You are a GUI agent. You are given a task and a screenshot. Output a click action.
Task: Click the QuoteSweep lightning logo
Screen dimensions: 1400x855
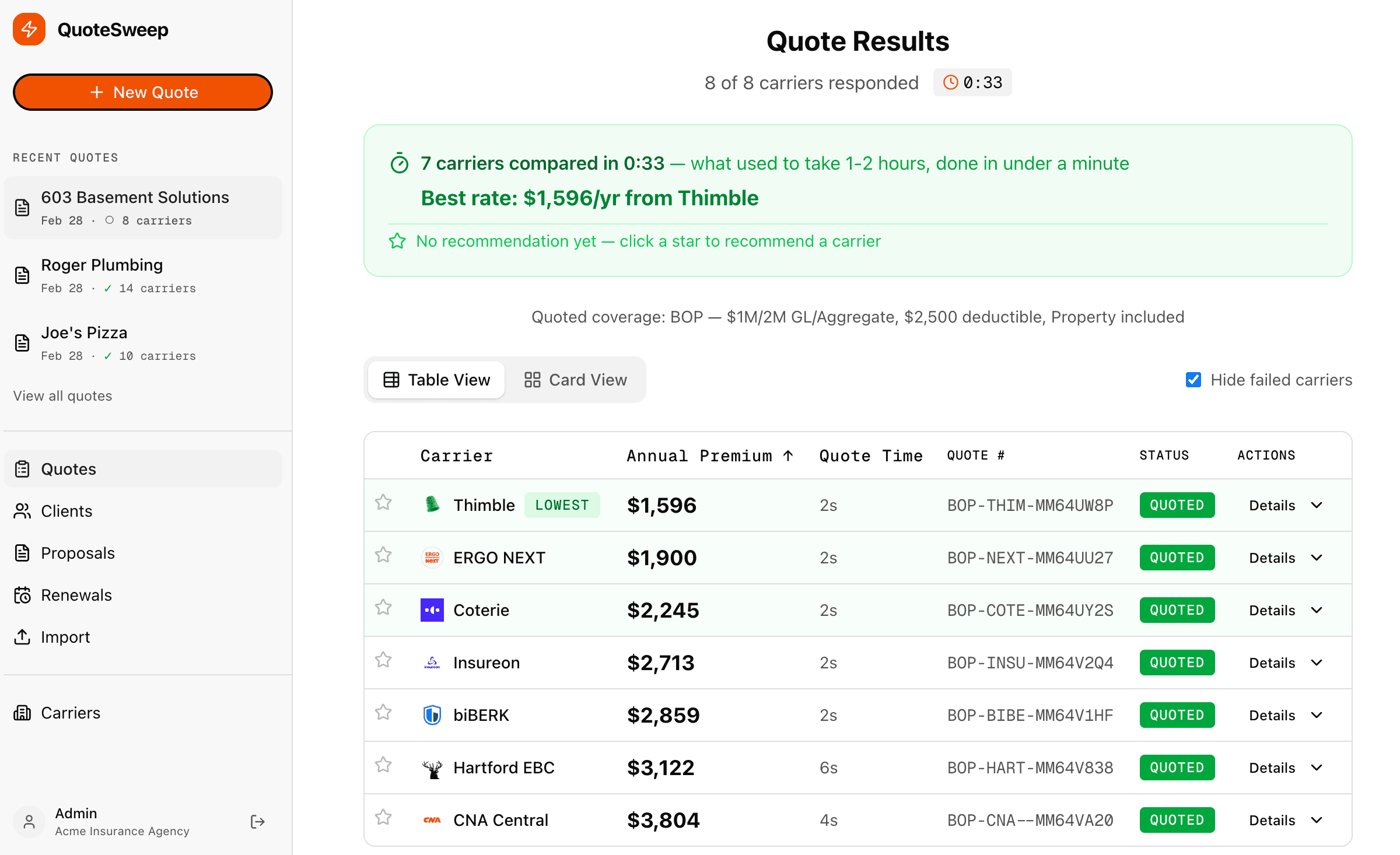(29, 29)
